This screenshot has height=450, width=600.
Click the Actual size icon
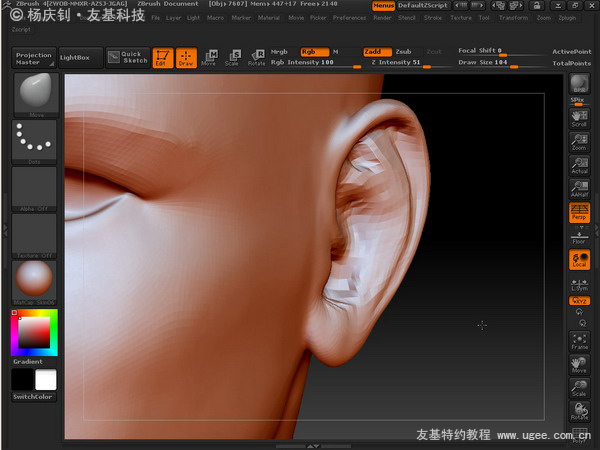click(x=579, y=165)
